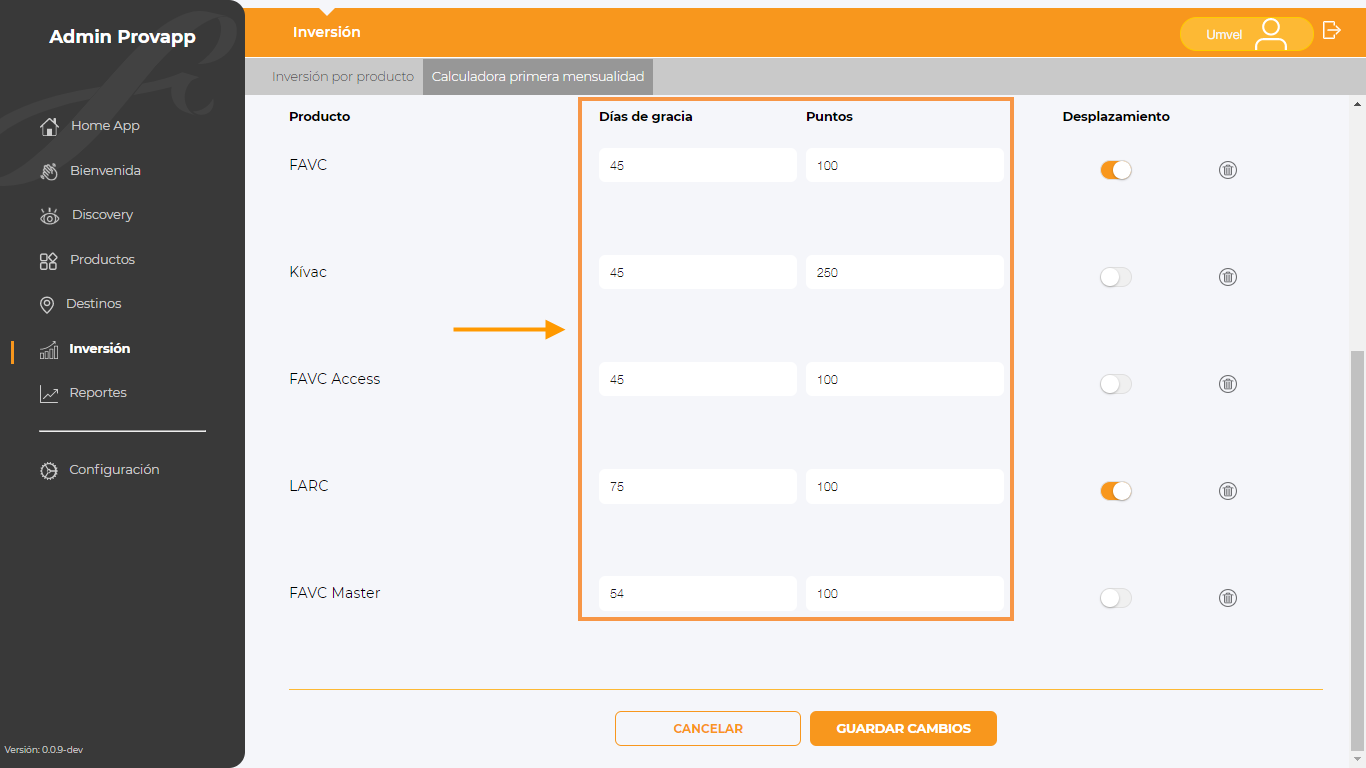1366x768 pixels.
Task: Open the Inversión por producto tab
Action: tap(343, 76)
